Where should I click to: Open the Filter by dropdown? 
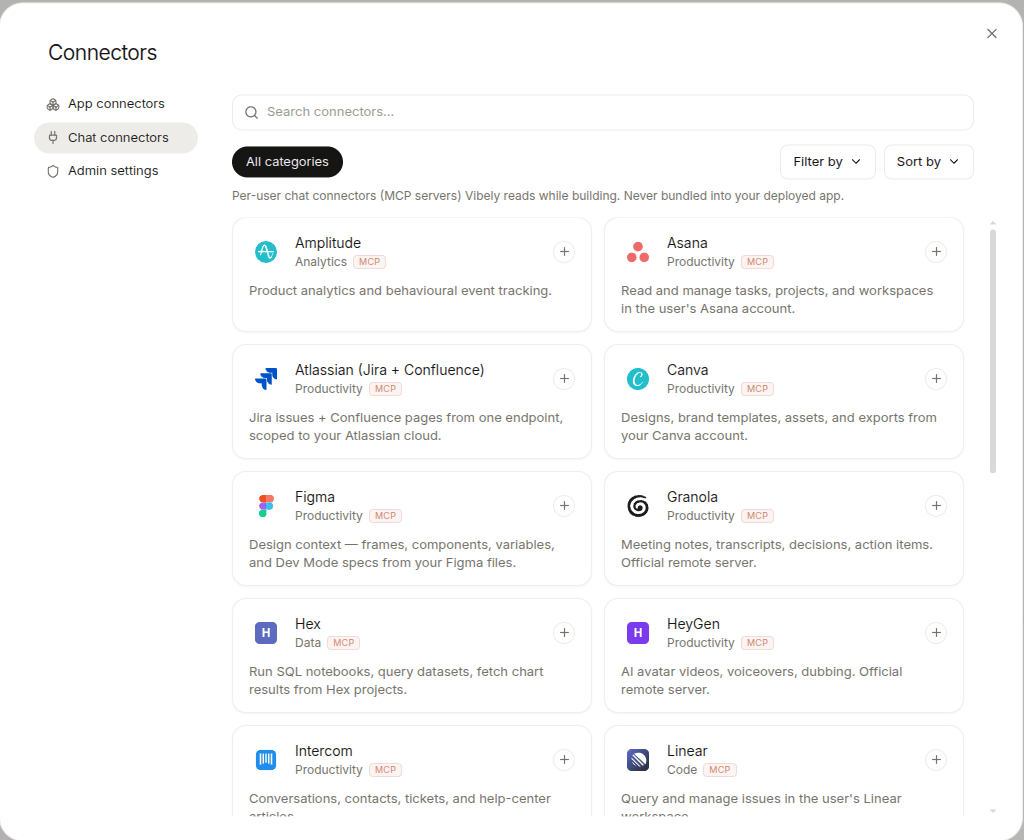827,162
